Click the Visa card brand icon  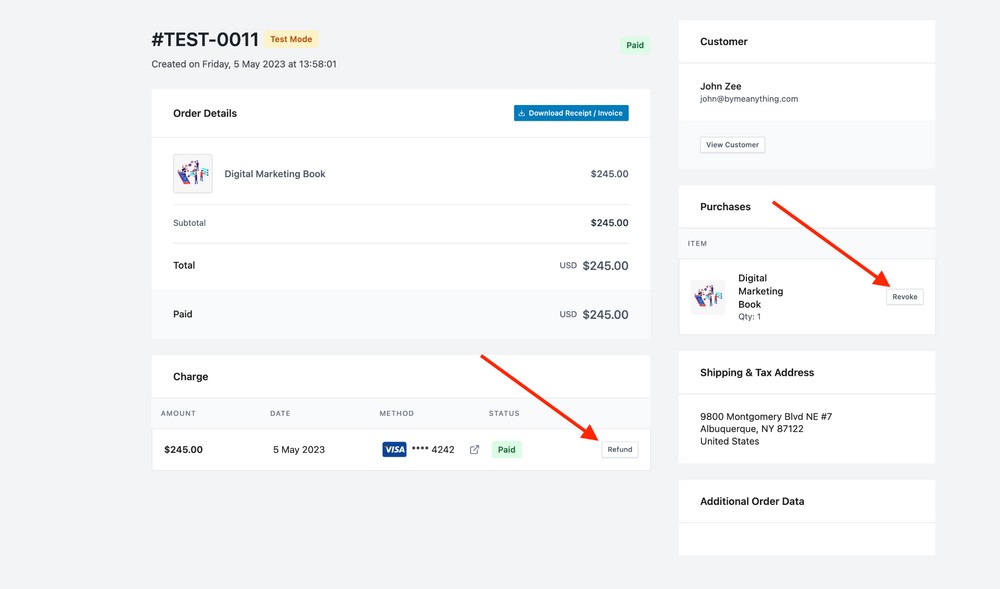393,450
